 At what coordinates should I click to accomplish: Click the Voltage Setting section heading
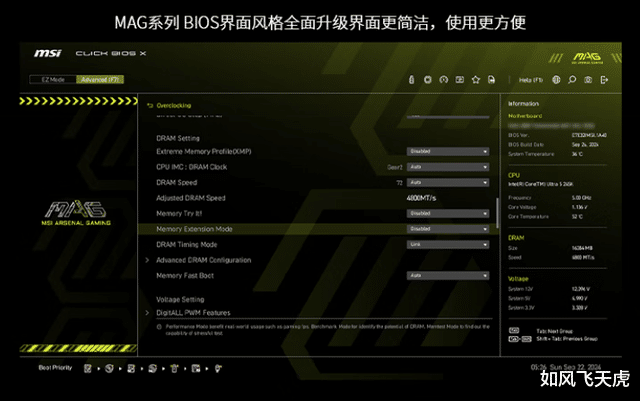180,300
